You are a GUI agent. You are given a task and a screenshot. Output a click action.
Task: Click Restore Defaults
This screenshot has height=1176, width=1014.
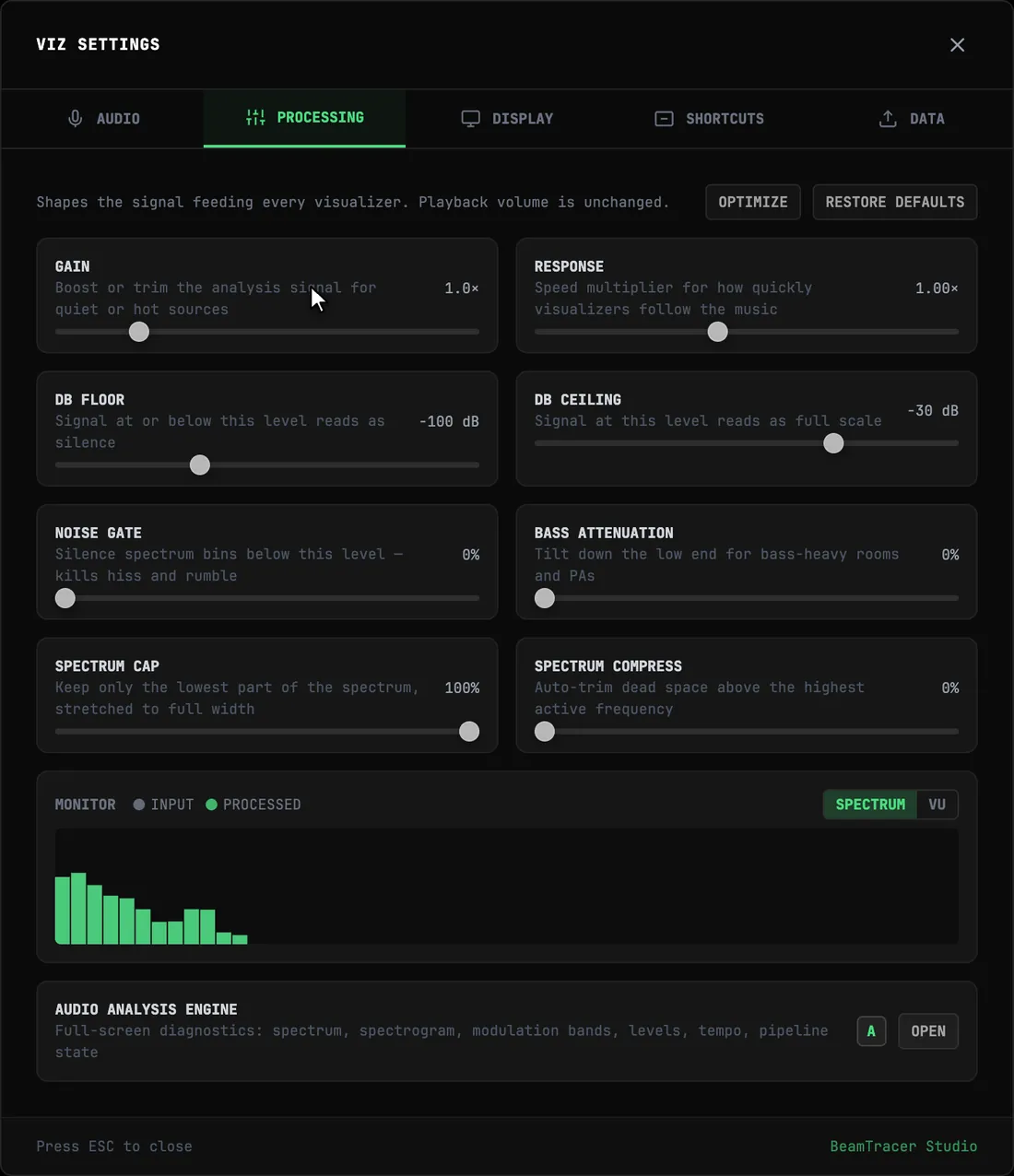point(895,202)
